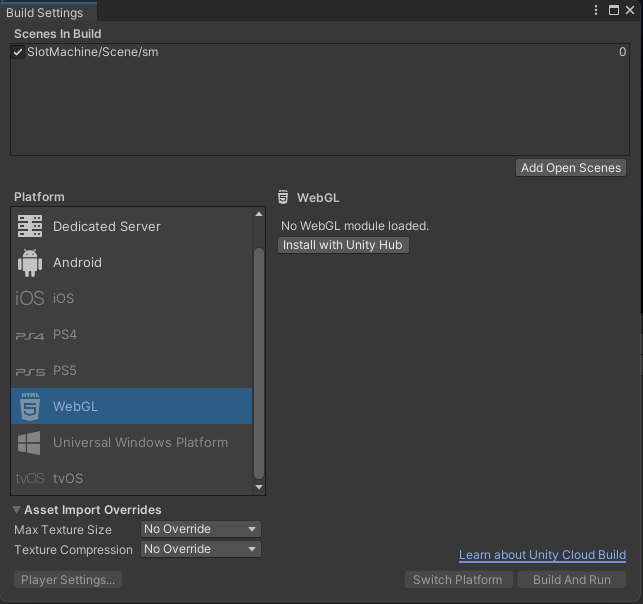Click the Windows logo icon for UWP
The height and width of the screenshot is (604, 643).
(29, 442)
